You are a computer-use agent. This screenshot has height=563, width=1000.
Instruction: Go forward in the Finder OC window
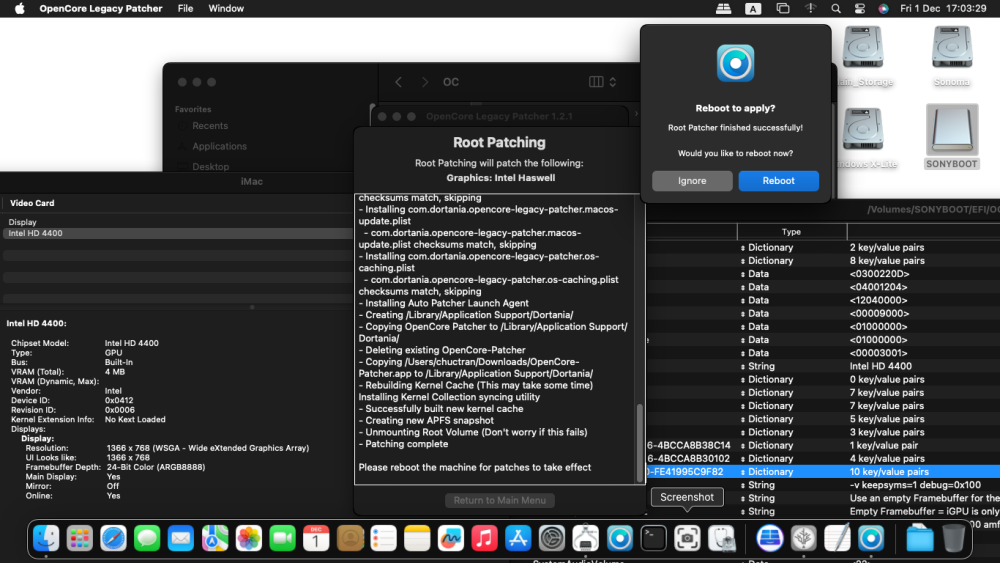point(425,82)
